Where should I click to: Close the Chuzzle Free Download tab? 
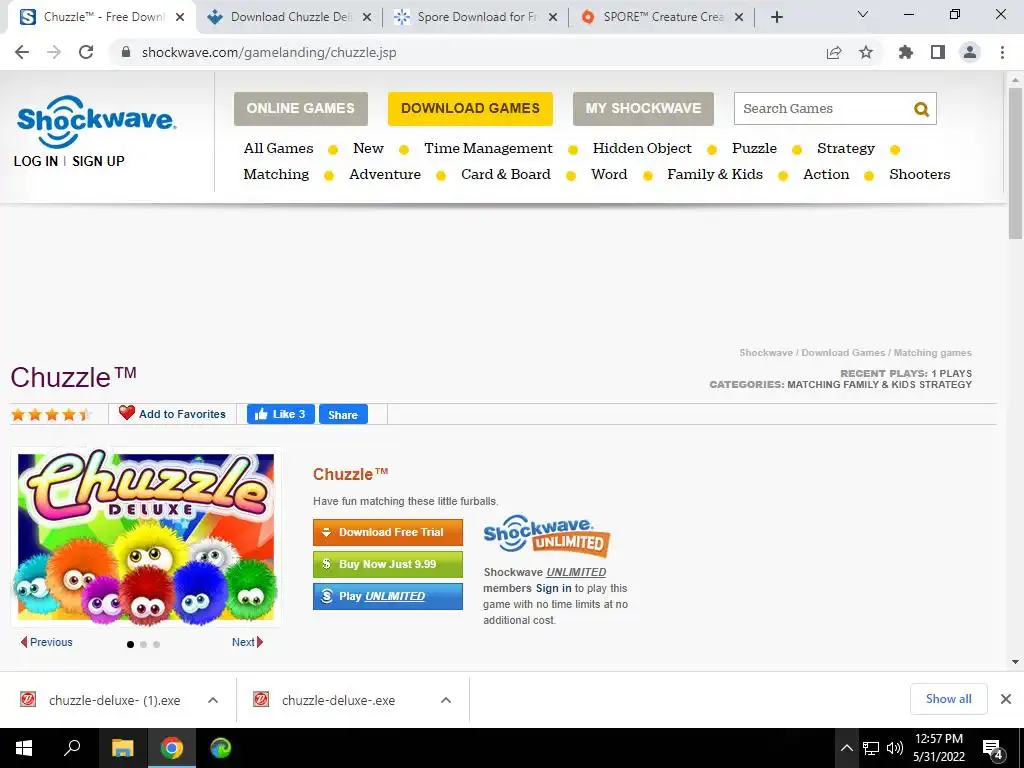(x=180, y=18)
